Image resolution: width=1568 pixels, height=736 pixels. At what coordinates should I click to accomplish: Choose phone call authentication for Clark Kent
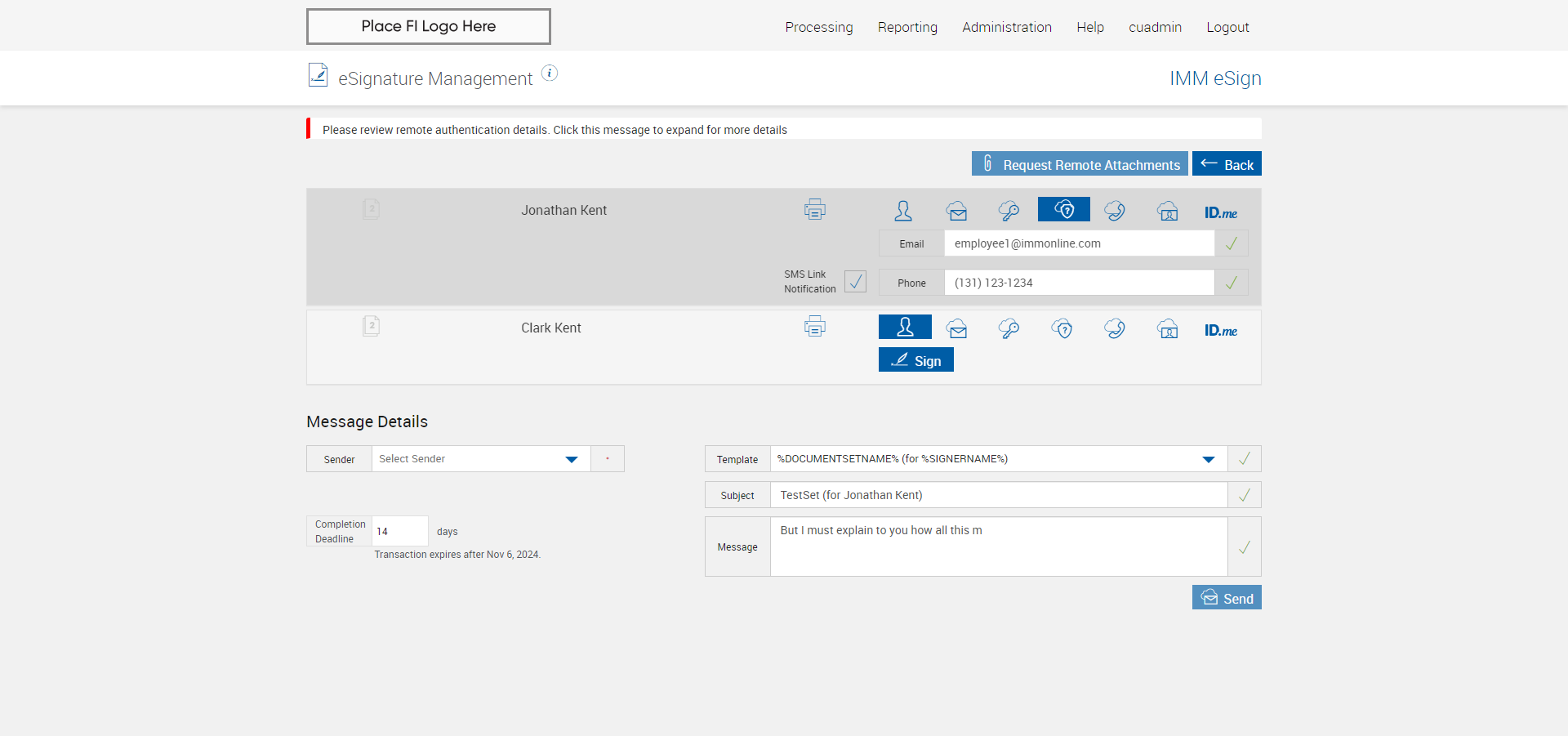point(1115,328)
